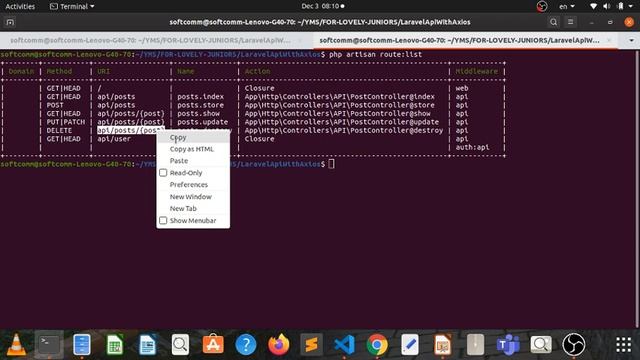The image size is (640, 360).
Task: Open the Files manager dock icon
Action: click(x=82, y=345)
